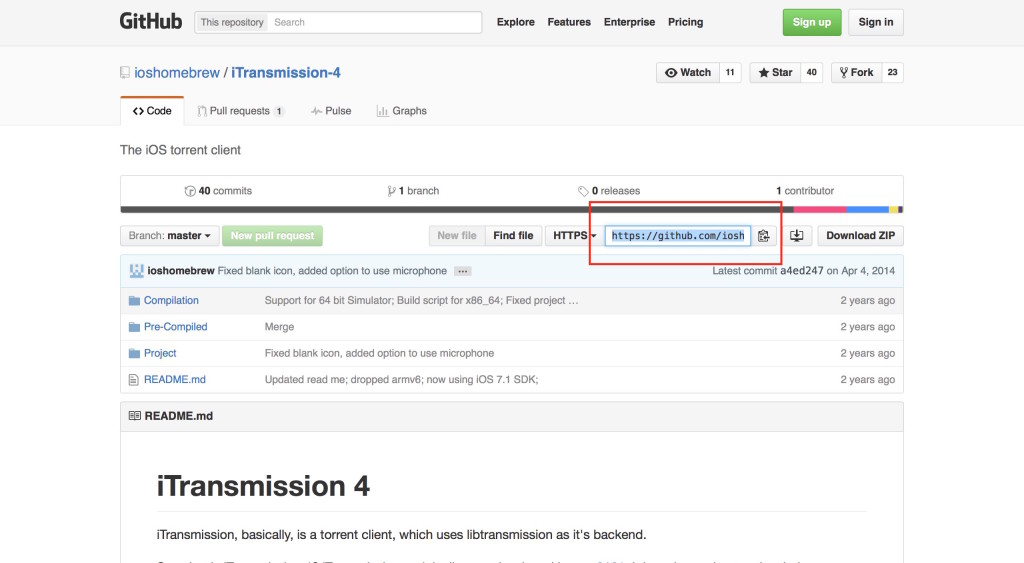
Task: Open Features in top navigation
Action: tap(569, 22)
